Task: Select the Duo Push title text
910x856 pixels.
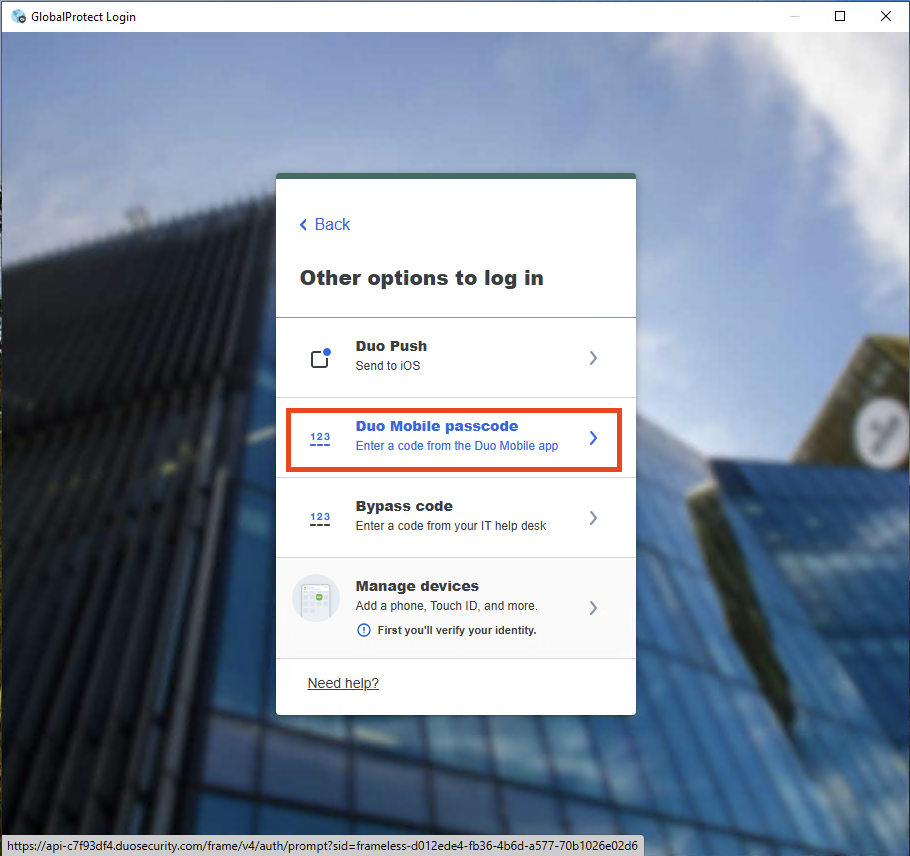Action: click(x=391, y=346)
